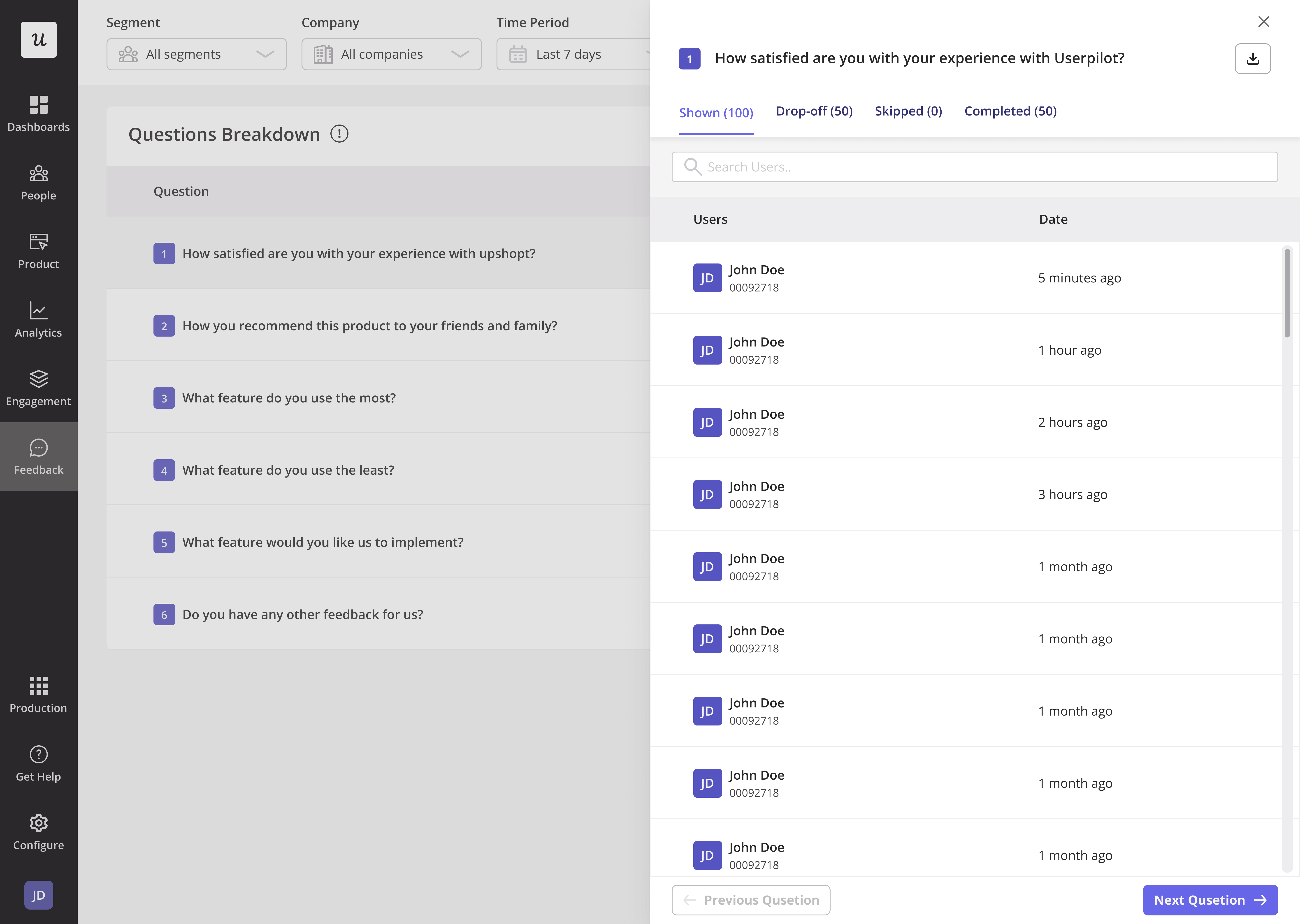Switch to the Completed (50) tab
The height and width of the screenshot is (924, 1300).
(x=1010, y=111)
